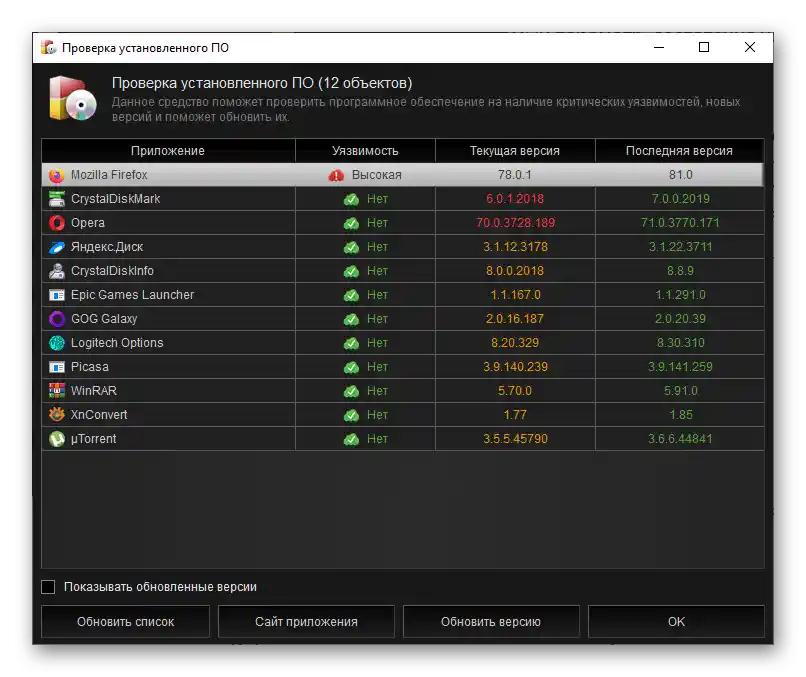Click current version '3.5.5.45790'

point(516,439)
